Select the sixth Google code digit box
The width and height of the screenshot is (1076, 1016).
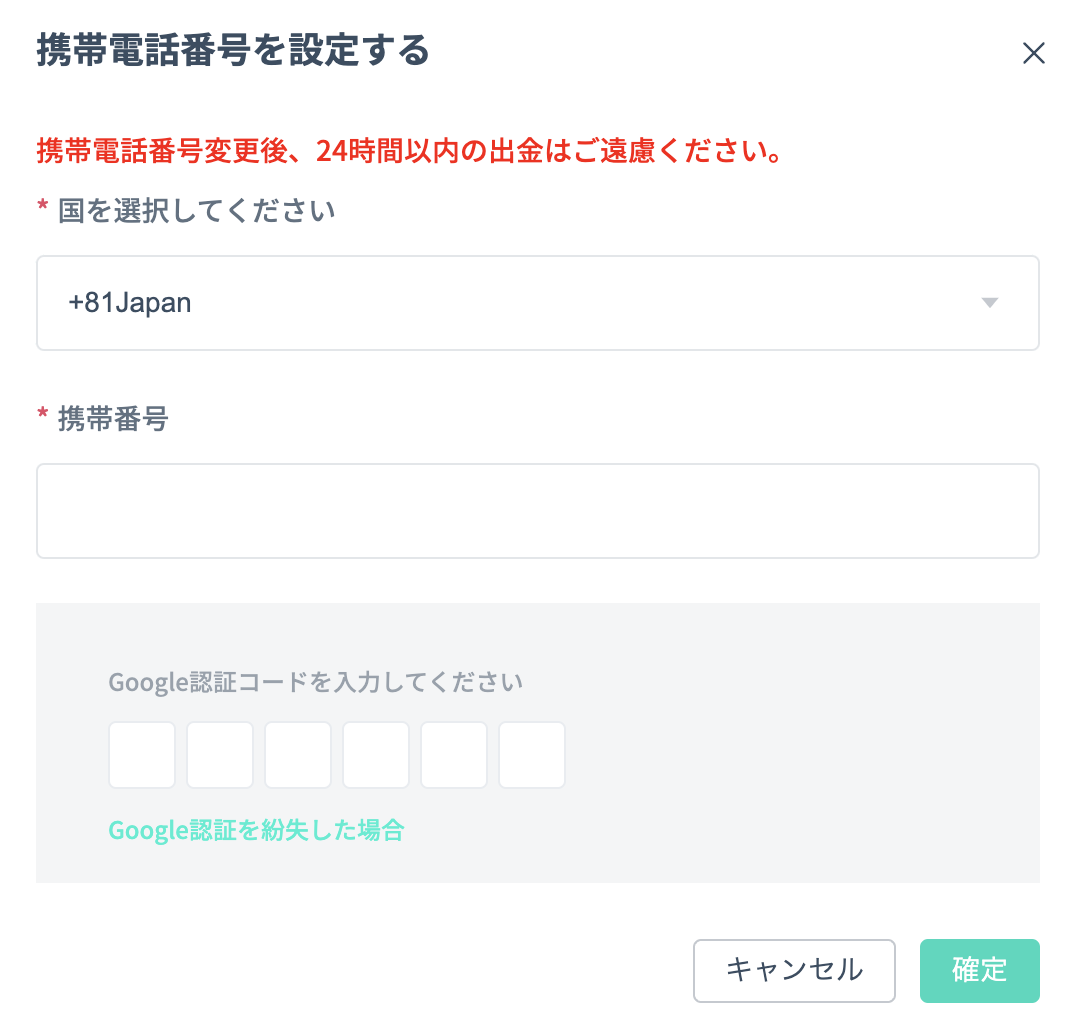coord(532,755)
